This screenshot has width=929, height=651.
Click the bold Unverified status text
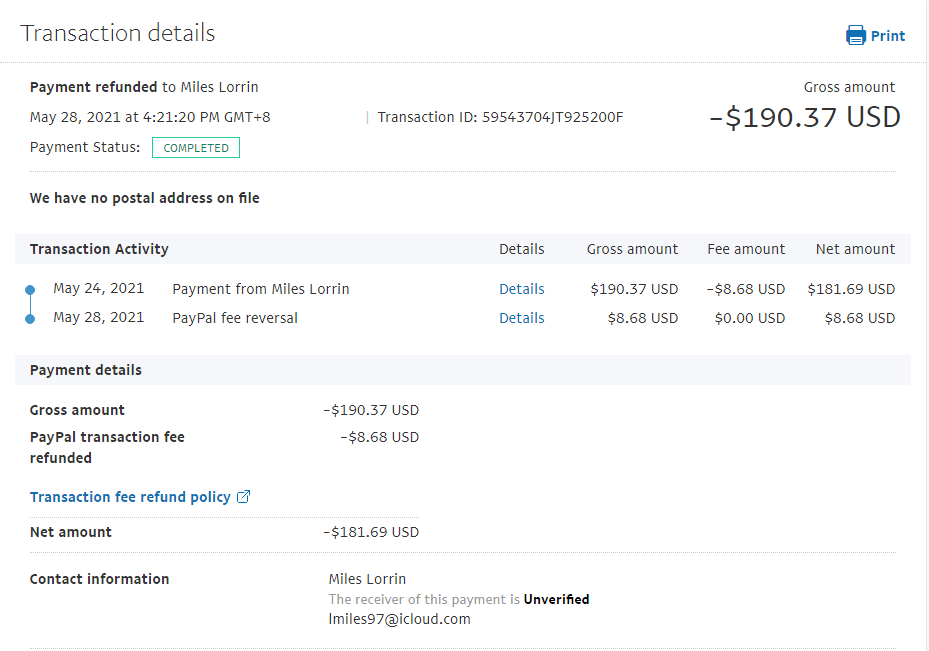click(x=556, y=600)
